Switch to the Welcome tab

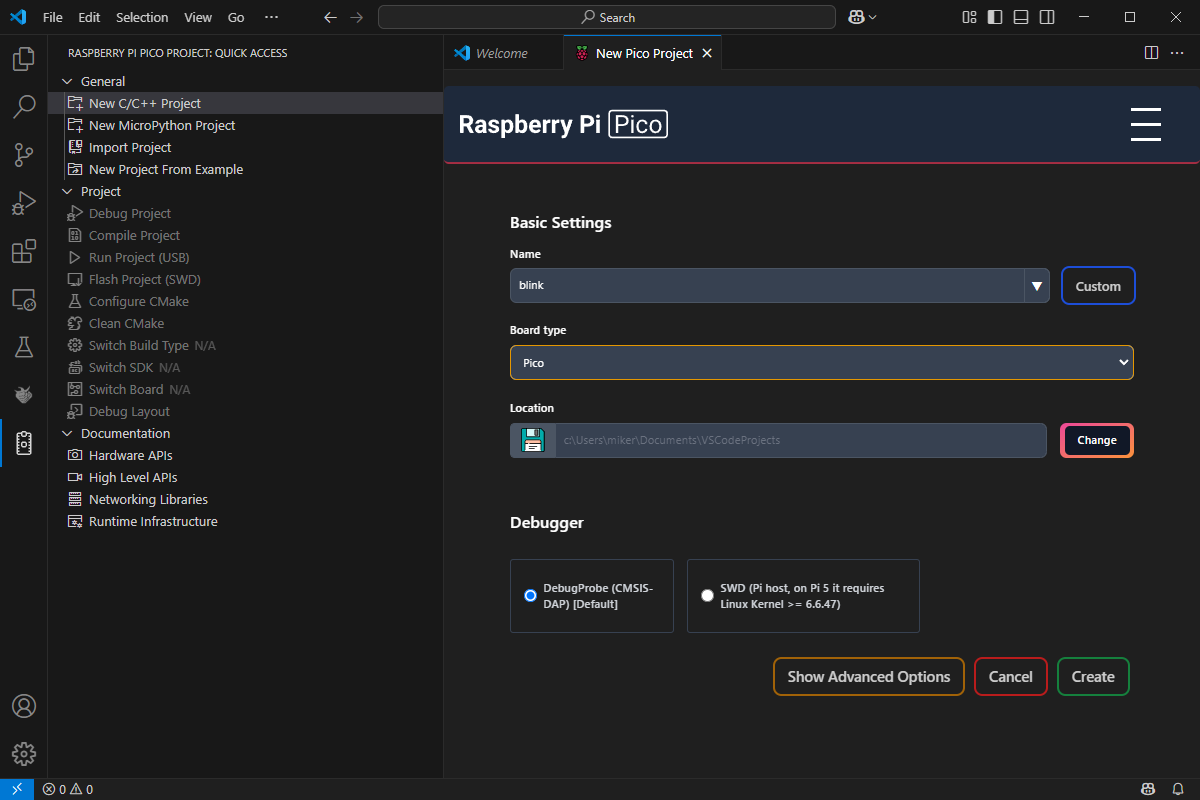pyautogui.click(x=501, y=53)
